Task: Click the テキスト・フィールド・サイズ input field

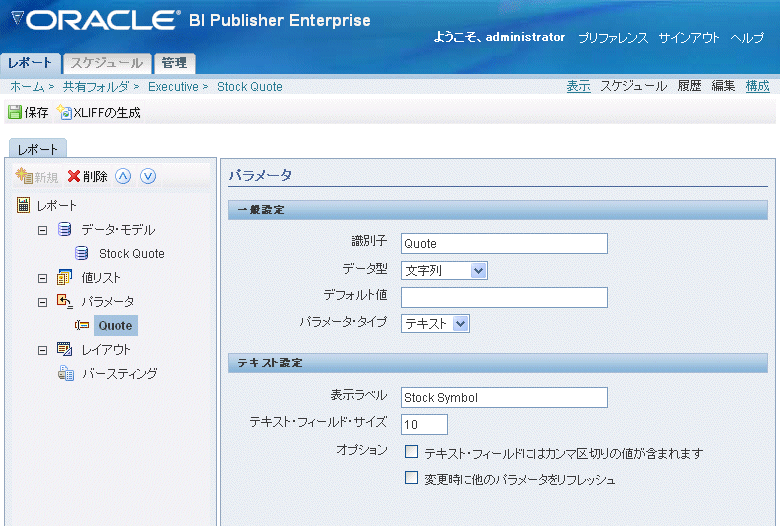Action: 424,424
